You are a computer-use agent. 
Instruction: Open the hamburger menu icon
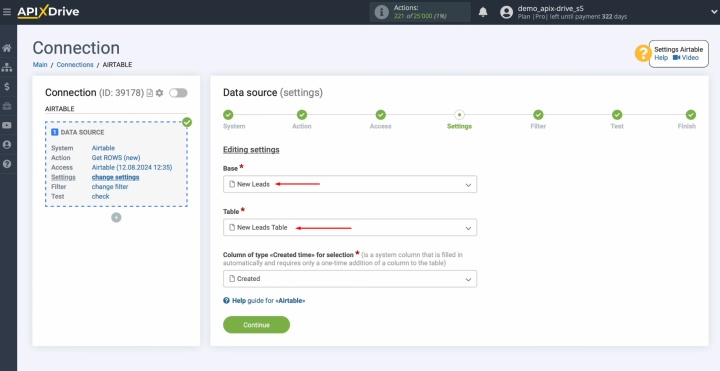[x=7, y=12]
